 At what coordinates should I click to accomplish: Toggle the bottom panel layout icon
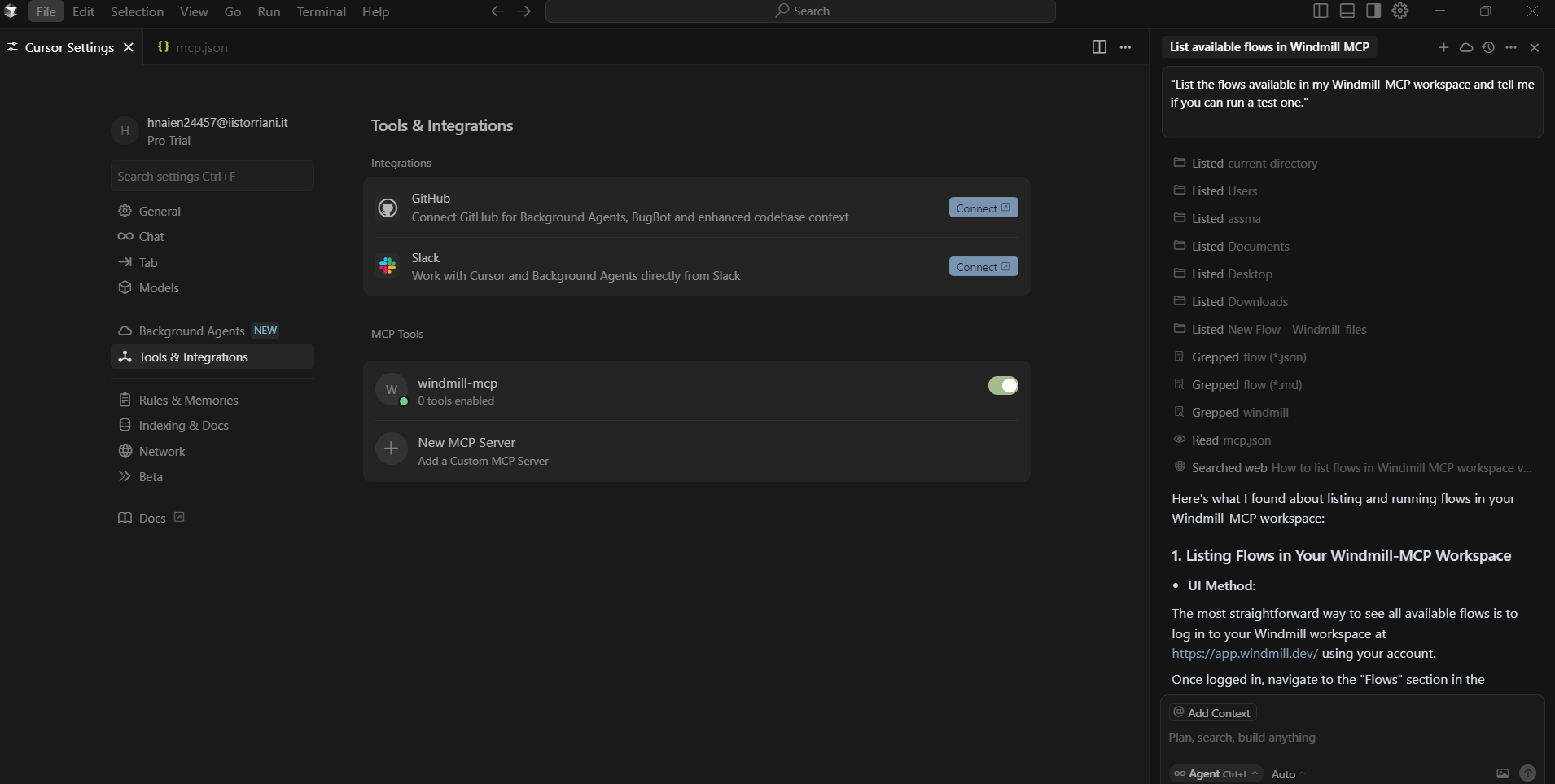[1347, 11]
